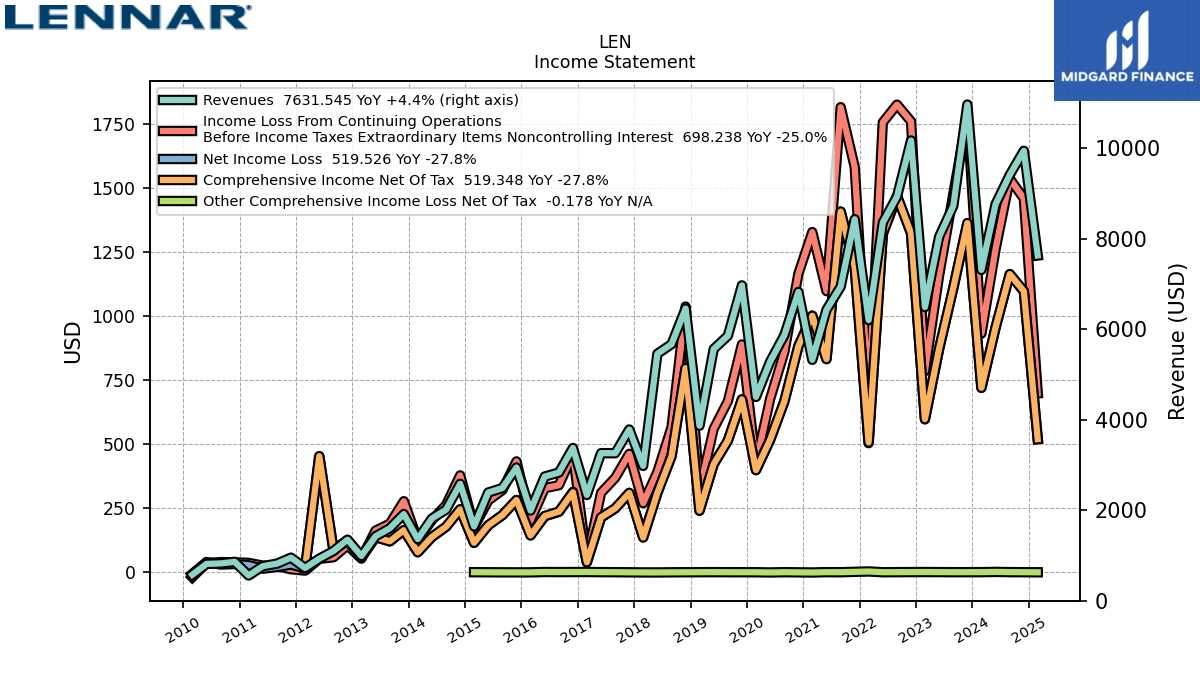This screenshot has height=675, width=1200.
Task: Click the 2012 orange comprehensive income spike
Action: tap(319, 457)
